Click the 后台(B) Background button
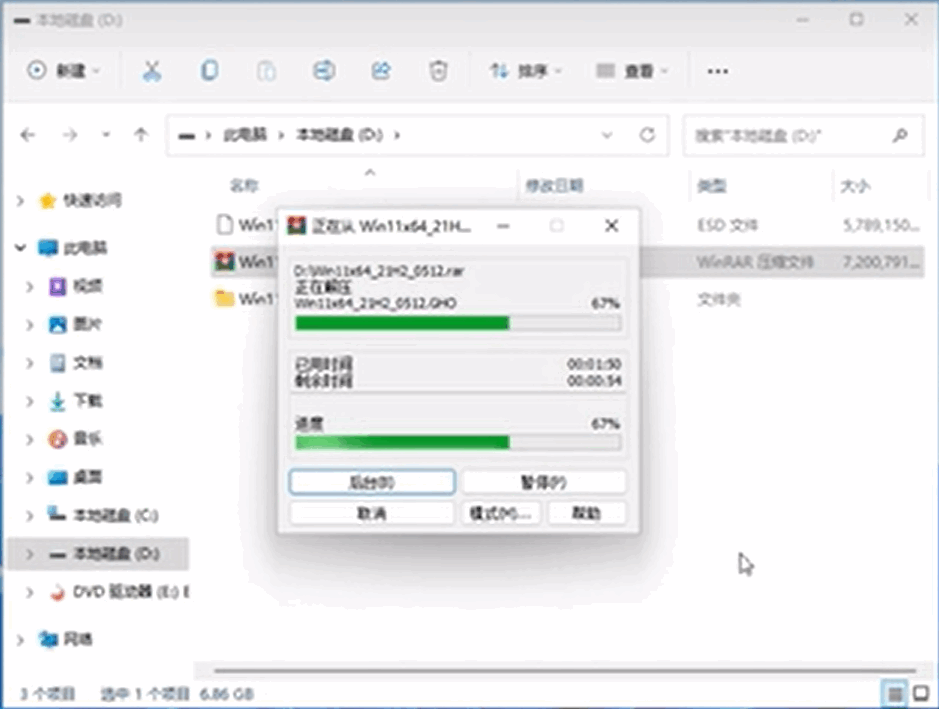Image resolution: width=939 pixels, height=709 pixels. [x=372, y=482]
